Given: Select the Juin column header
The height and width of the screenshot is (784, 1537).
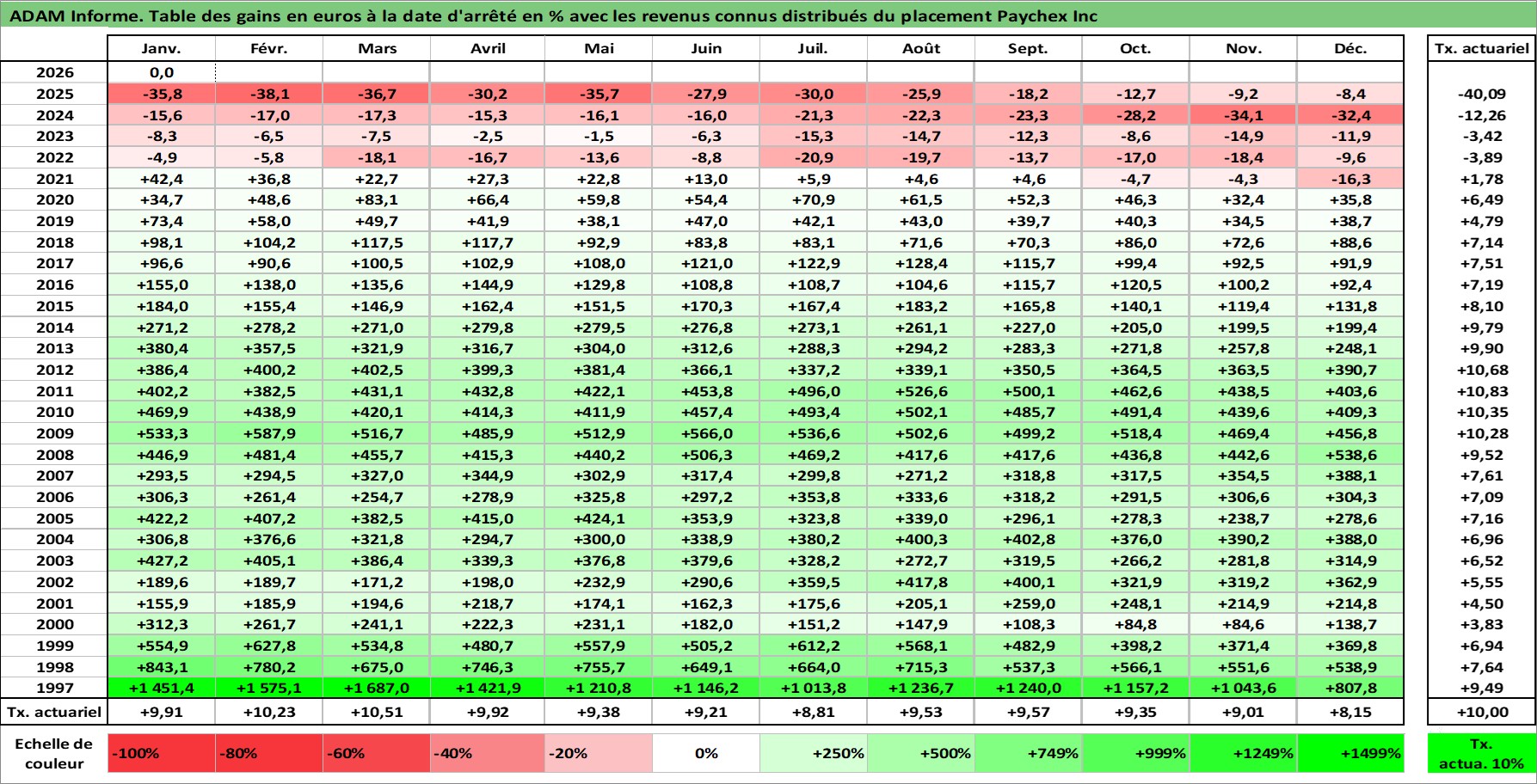Looking at the screenshot, I should (706, 49).
